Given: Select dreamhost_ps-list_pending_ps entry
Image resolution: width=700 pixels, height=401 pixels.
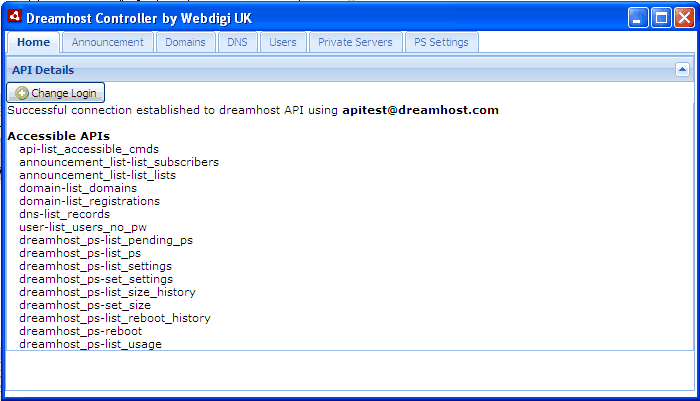Looking at the screenshot, I should pyautogui.click(x=106, y=240).
